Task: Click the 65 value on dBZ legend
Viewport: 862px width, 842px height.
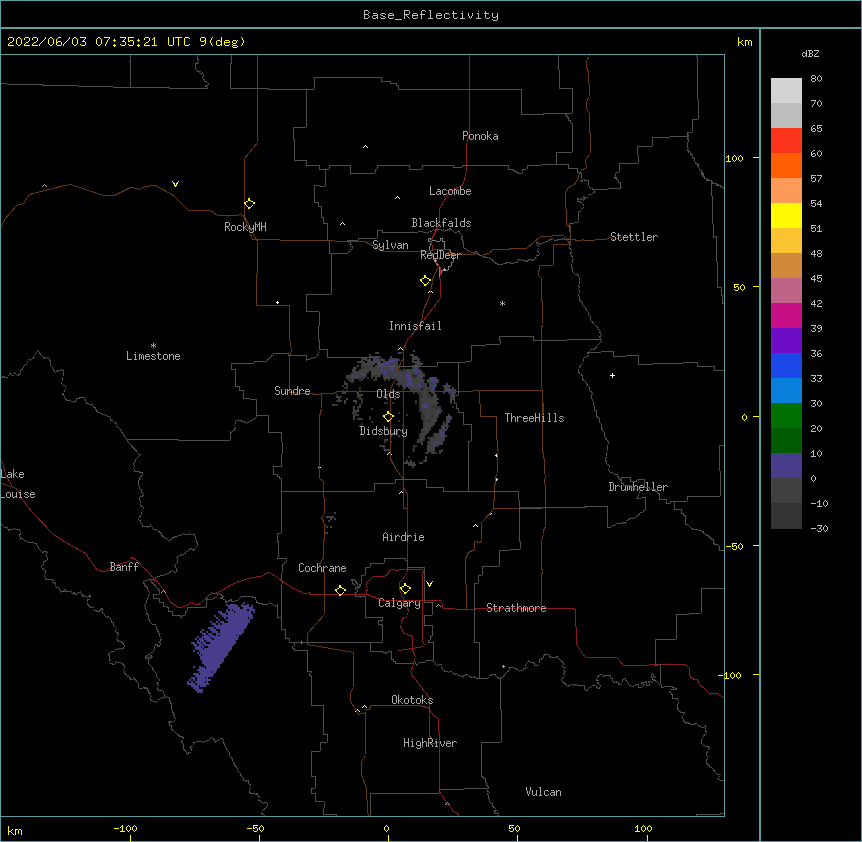Action: click(816, 129)
